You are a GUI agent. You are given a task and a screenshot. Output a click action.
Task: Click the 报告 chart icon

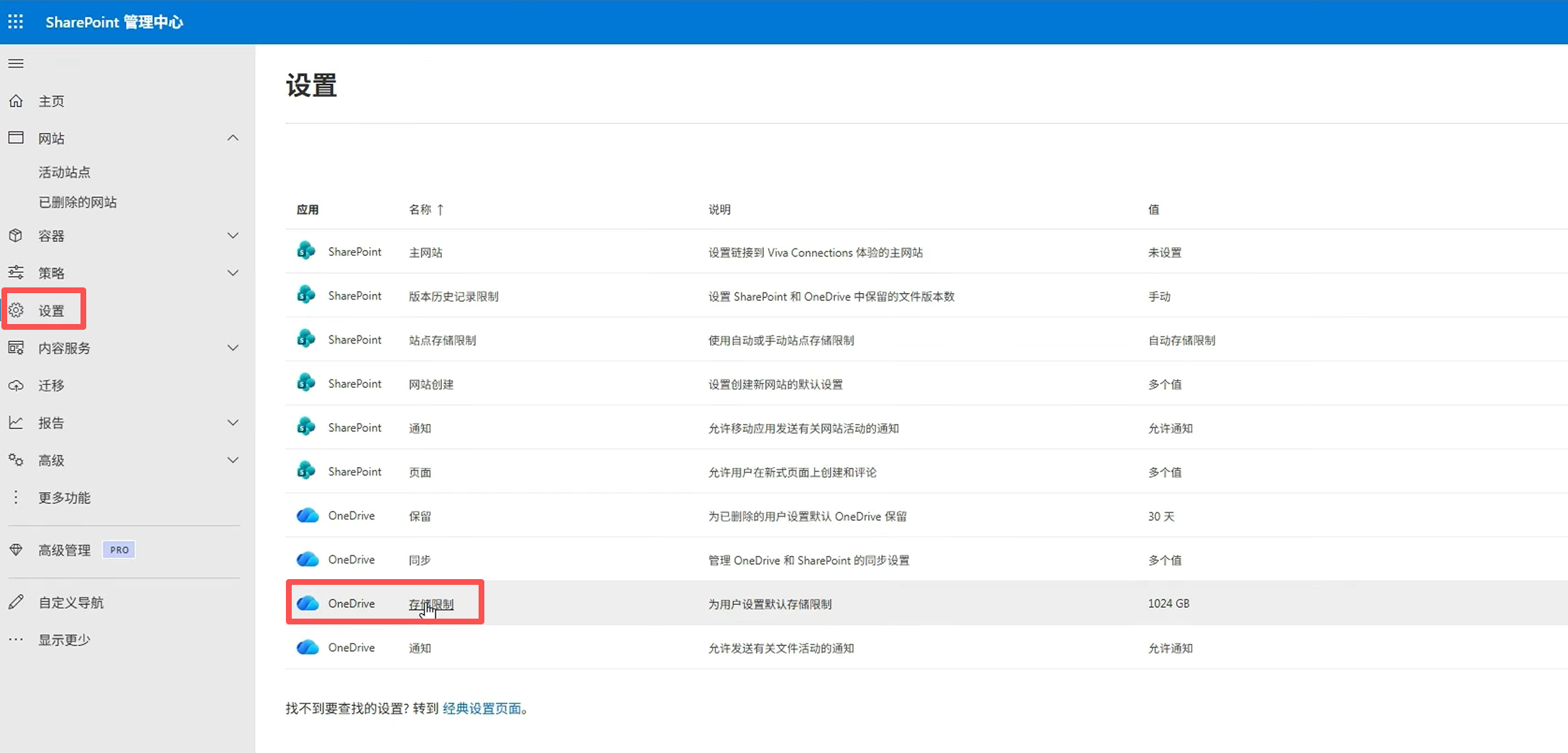pyautogui.click(x=16, y=422)
